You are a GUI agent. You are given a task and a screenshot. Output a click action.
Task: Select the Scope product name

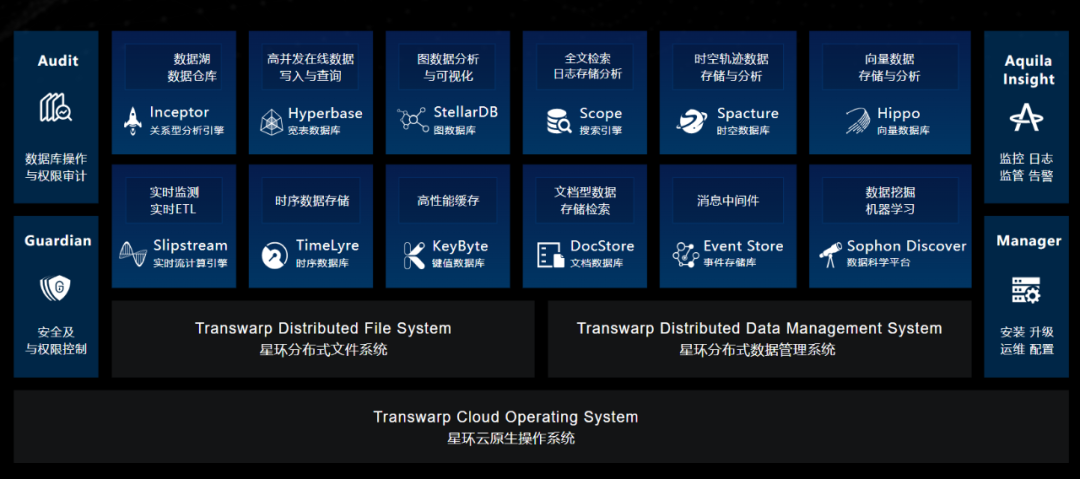coord(601,114)
